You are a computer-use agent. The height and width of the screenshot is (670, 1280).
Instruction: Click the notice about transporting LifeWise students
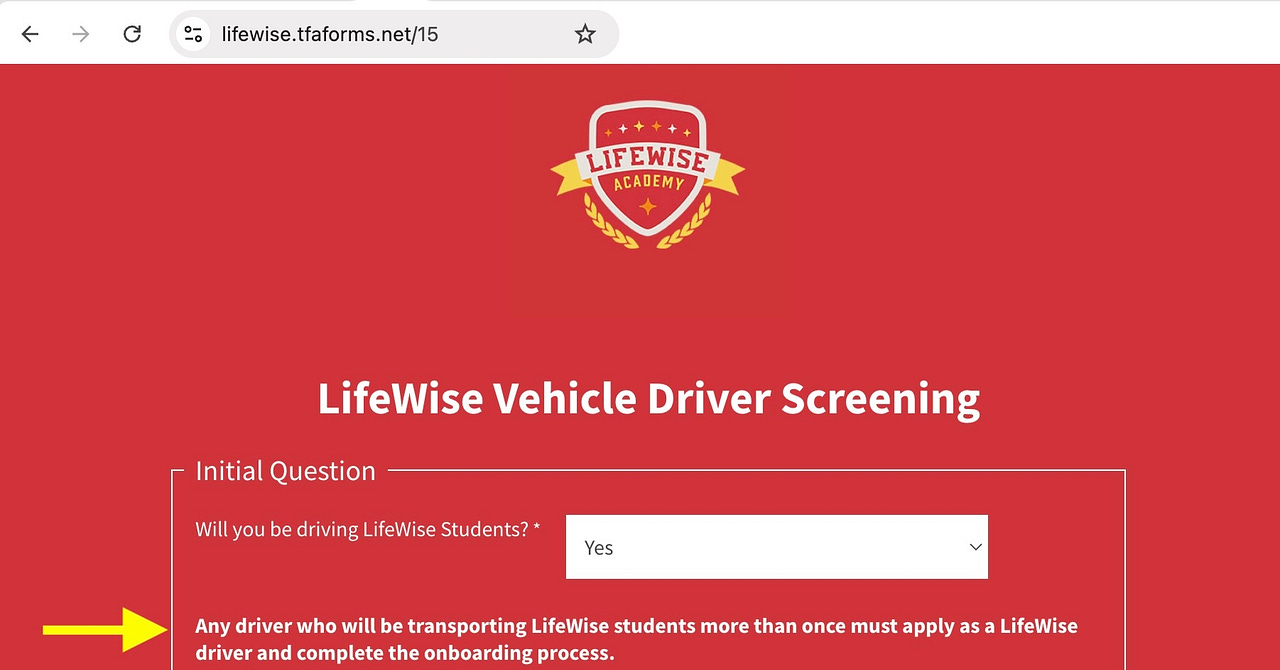(x=636, y=640)
